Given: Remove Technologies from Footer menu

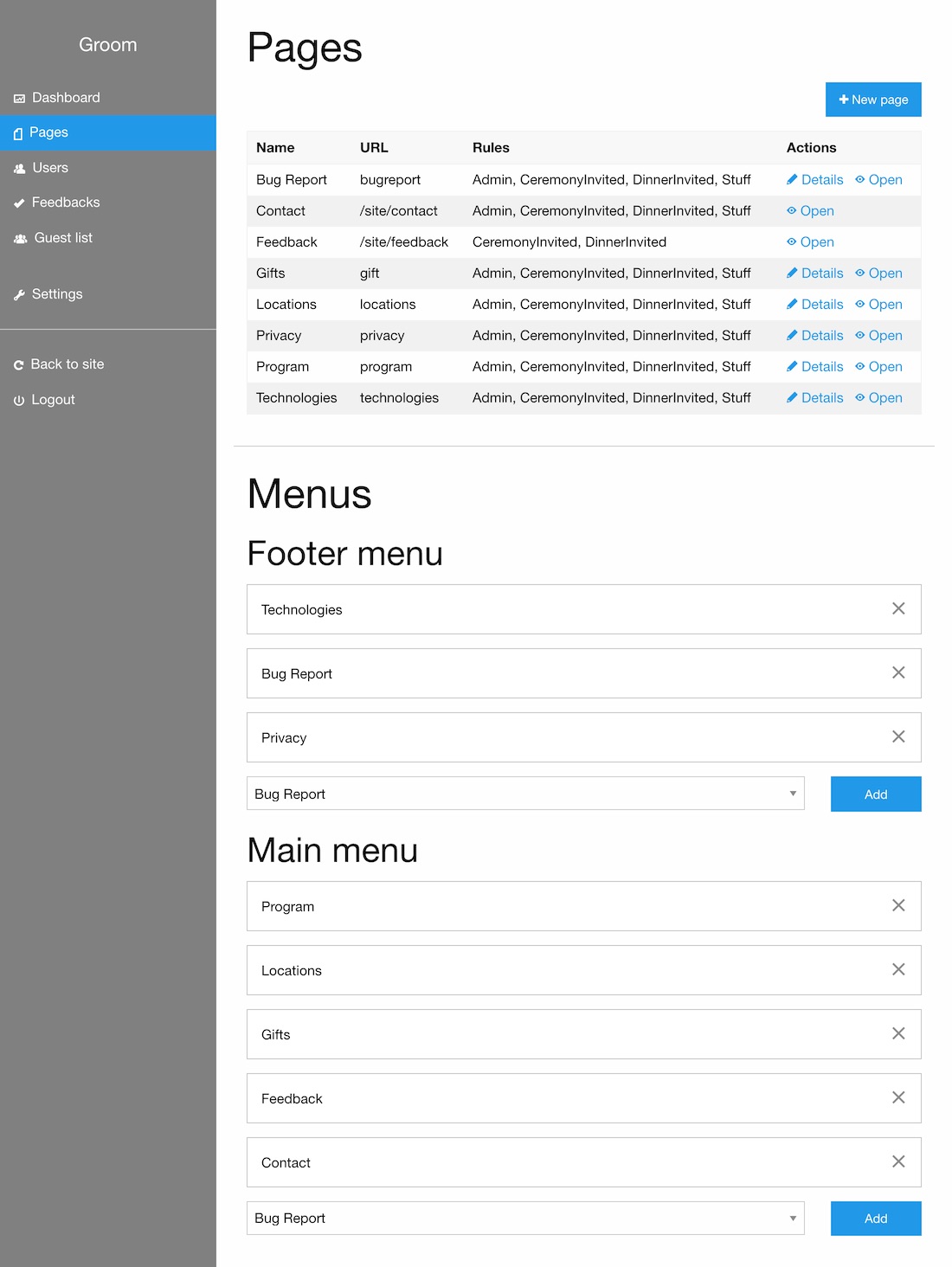Looking at the screenshot, I should [x=898, y=608].
